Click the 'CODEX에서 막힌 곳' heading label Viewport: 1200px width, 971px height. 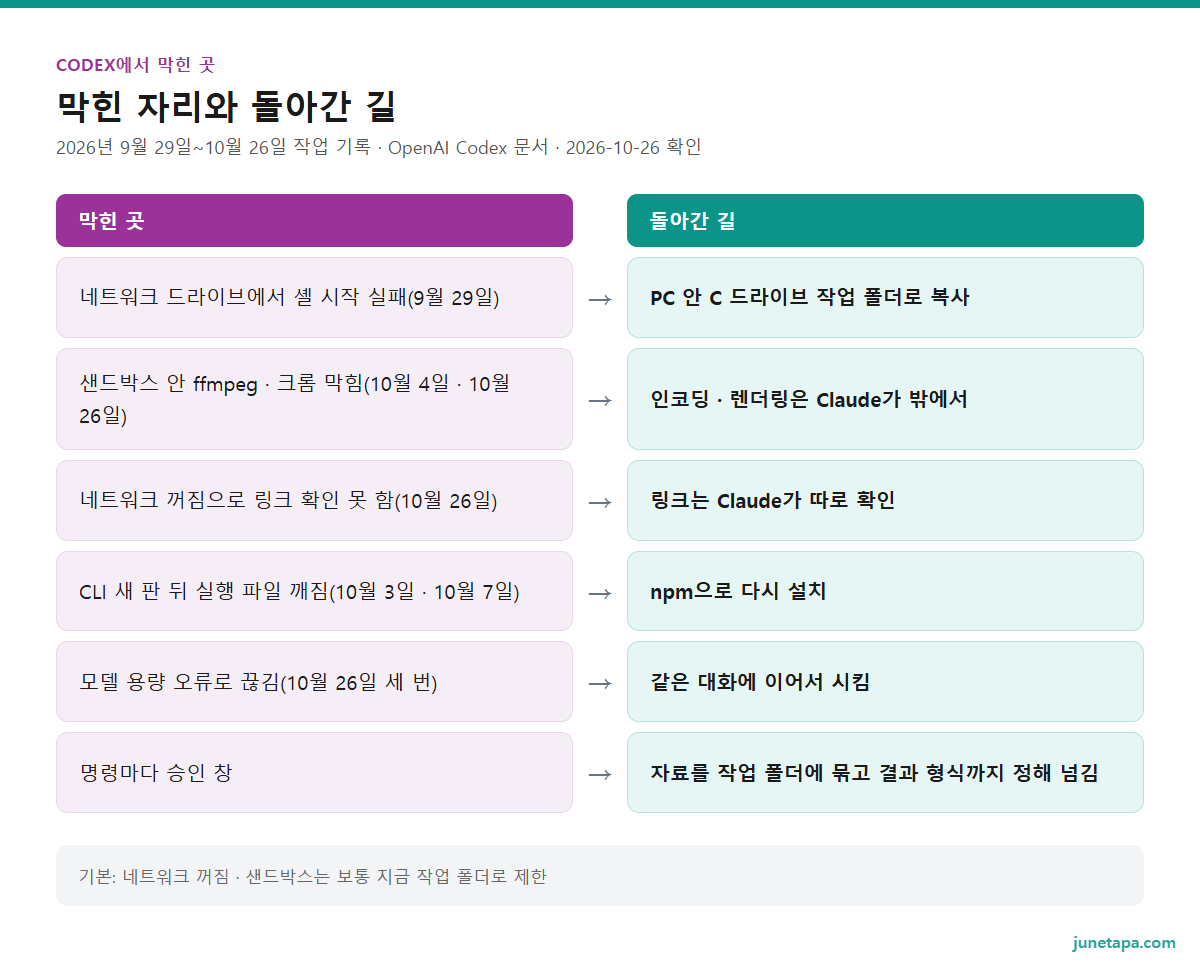click(x=135, y=65)
